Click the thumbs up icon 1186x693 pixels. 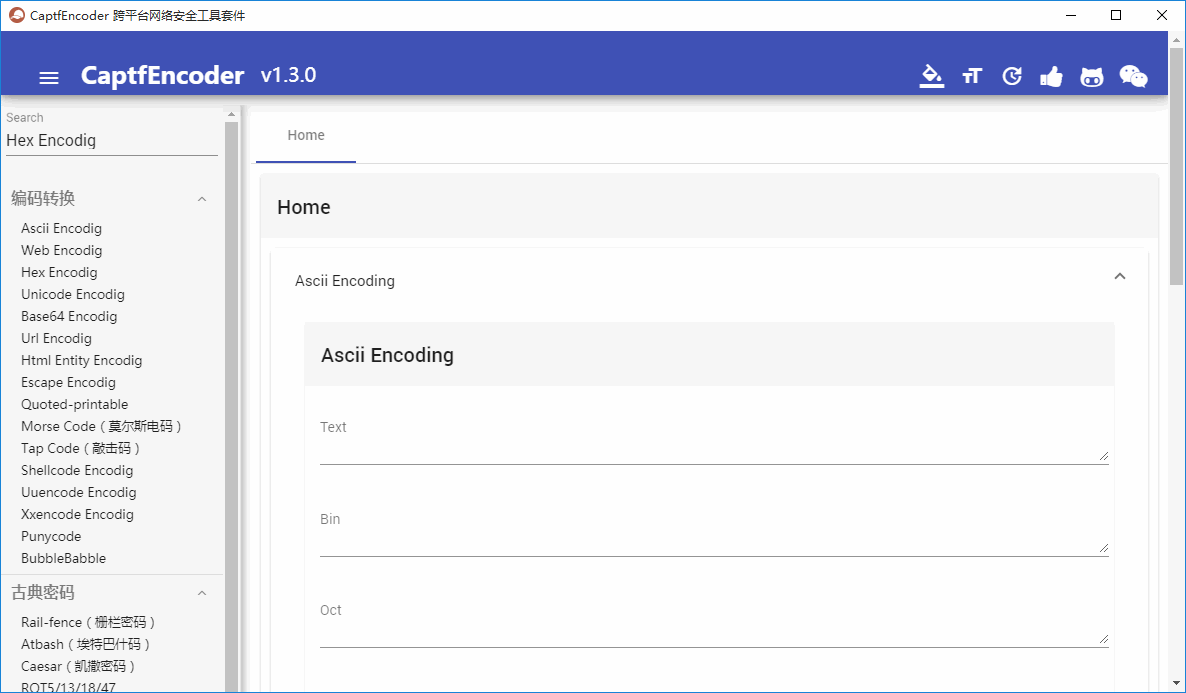1051,76
